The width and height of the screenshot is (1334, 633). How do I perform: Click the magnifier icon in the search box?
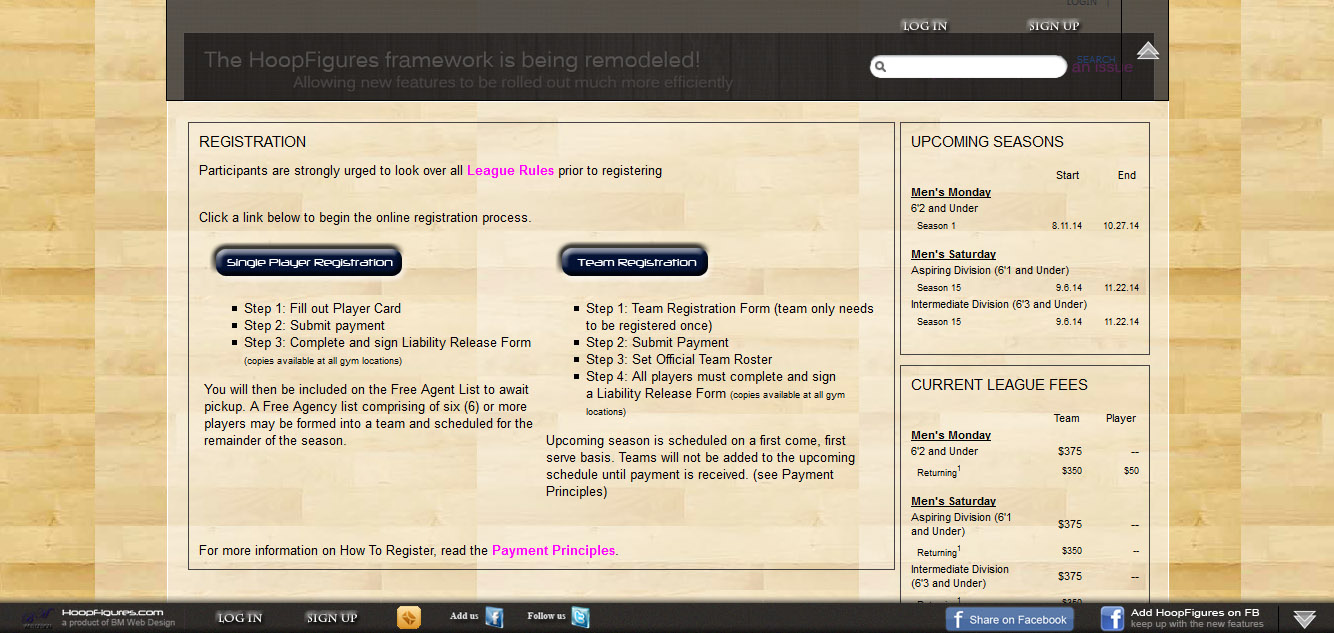pos(880,67)
